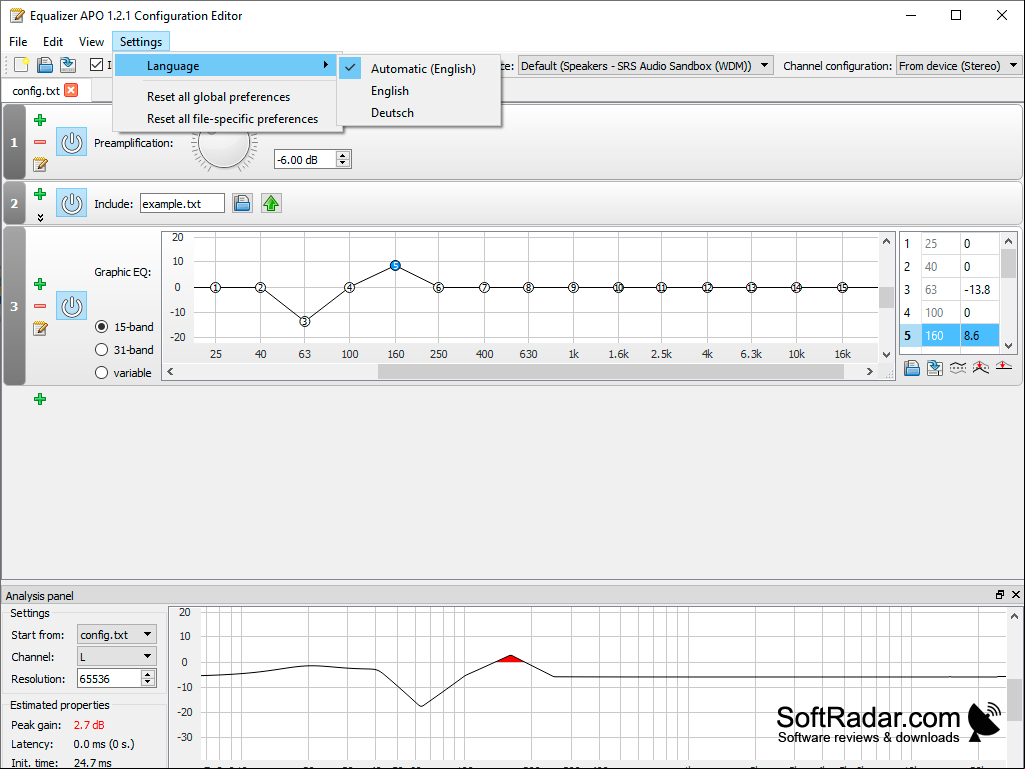Decrease the preamplification dB value

[x=343, y=163]
